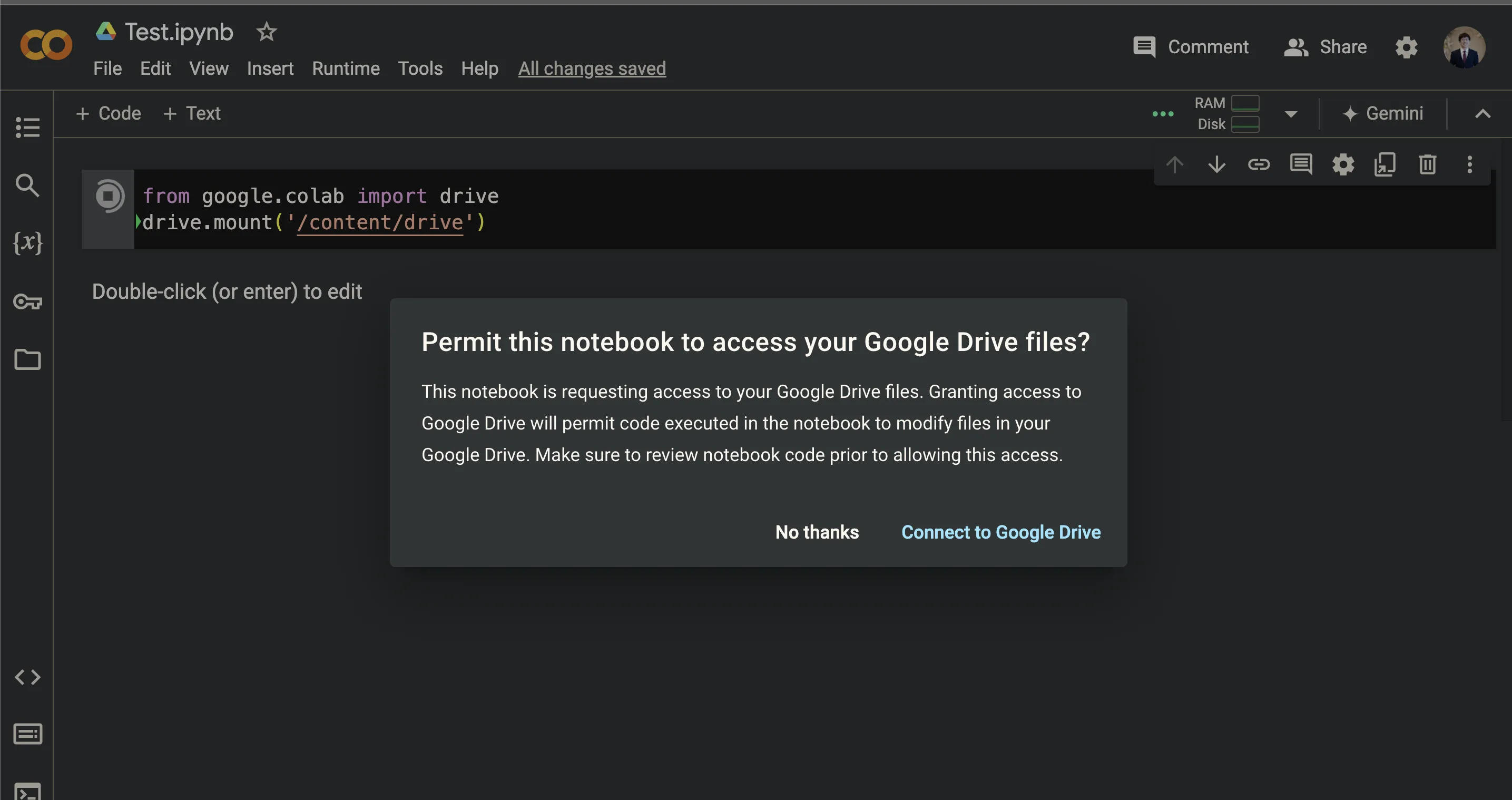Open the Runtime menu
Viewport: 1512px width, 800px height.
(346, 69)
